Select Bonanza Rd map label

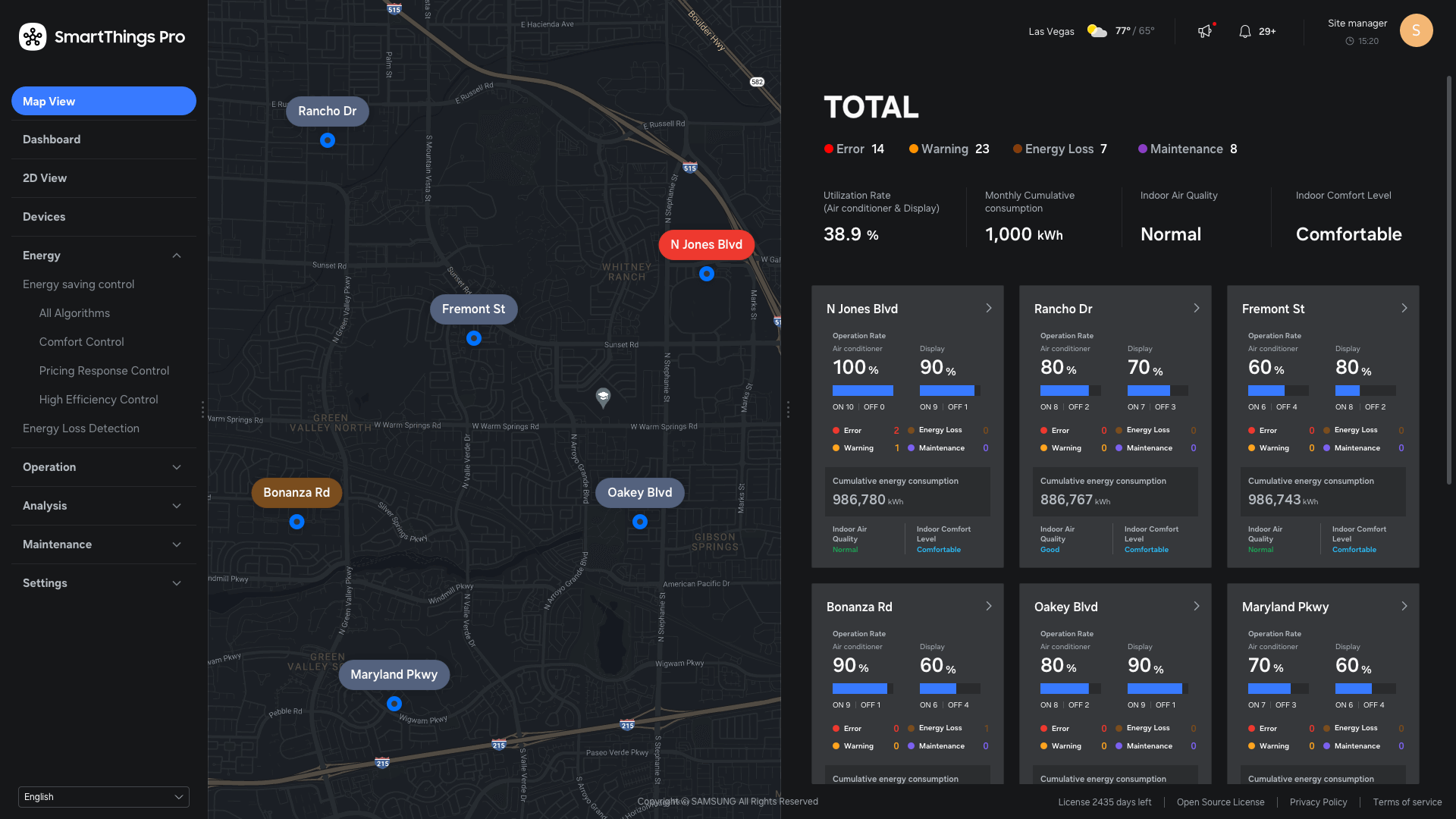297,492
